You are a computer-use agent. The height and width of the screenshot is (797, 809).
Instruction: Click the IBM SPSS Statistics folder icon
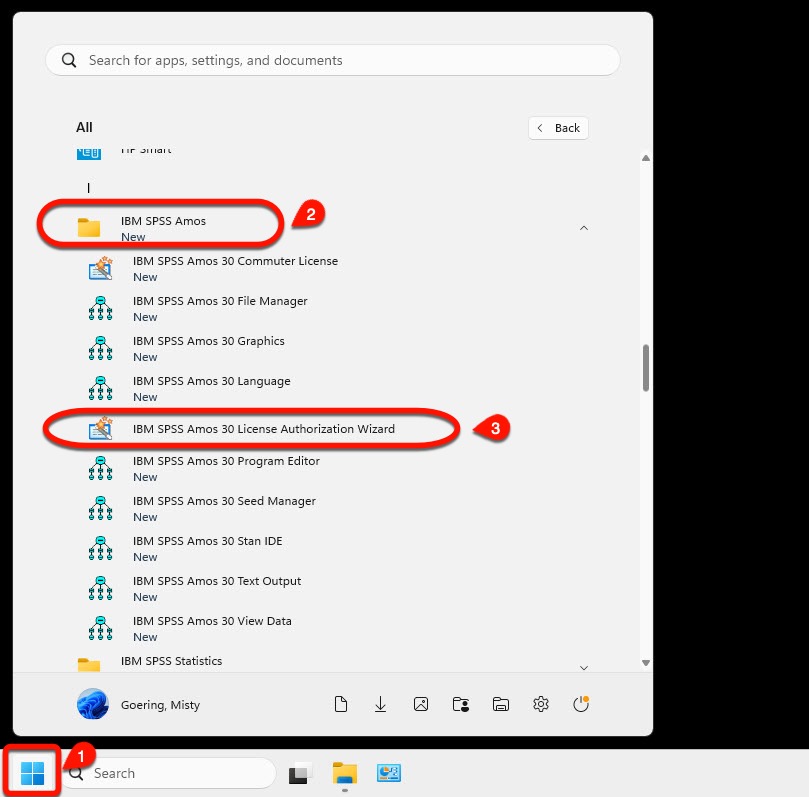tap(89, 665)
